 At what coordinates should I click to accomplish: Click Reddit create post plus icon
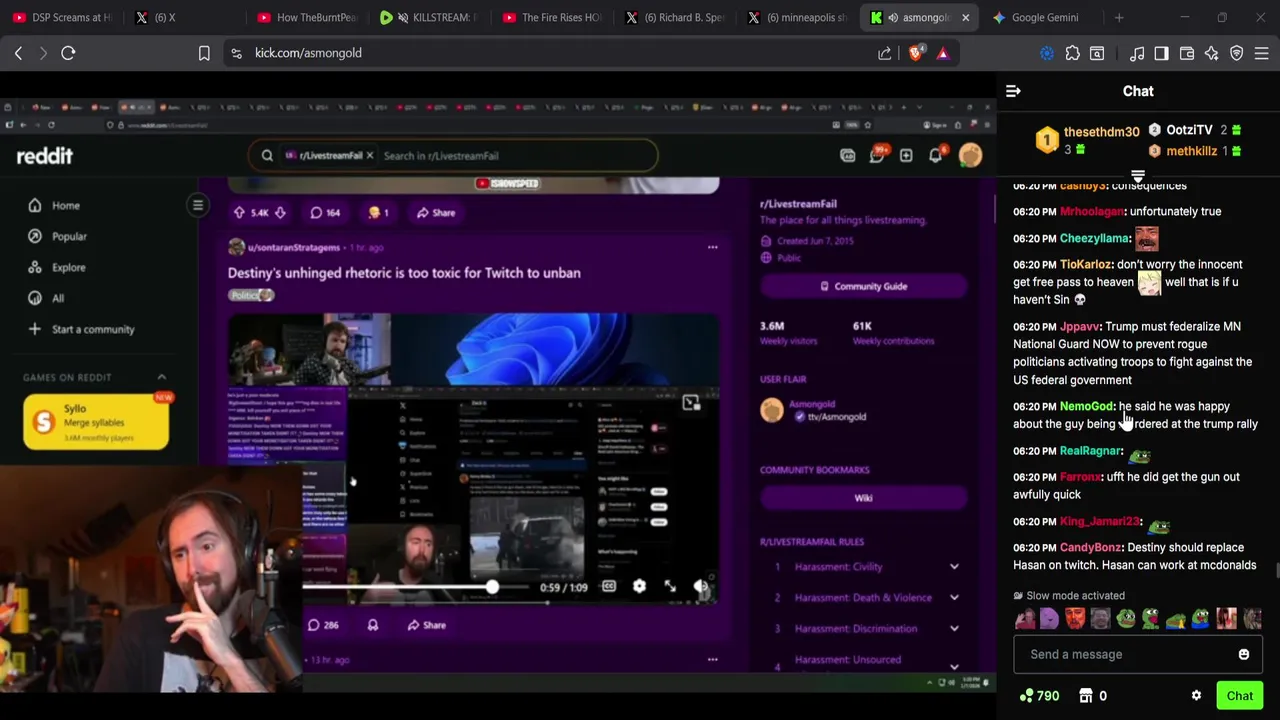[906, 155]
